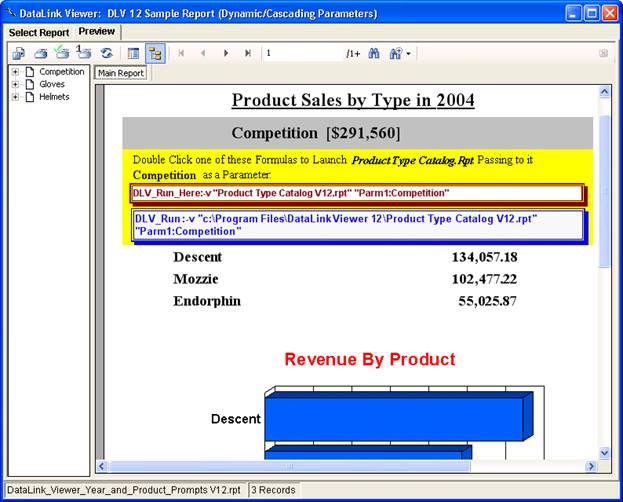Go to the first page

181,53
